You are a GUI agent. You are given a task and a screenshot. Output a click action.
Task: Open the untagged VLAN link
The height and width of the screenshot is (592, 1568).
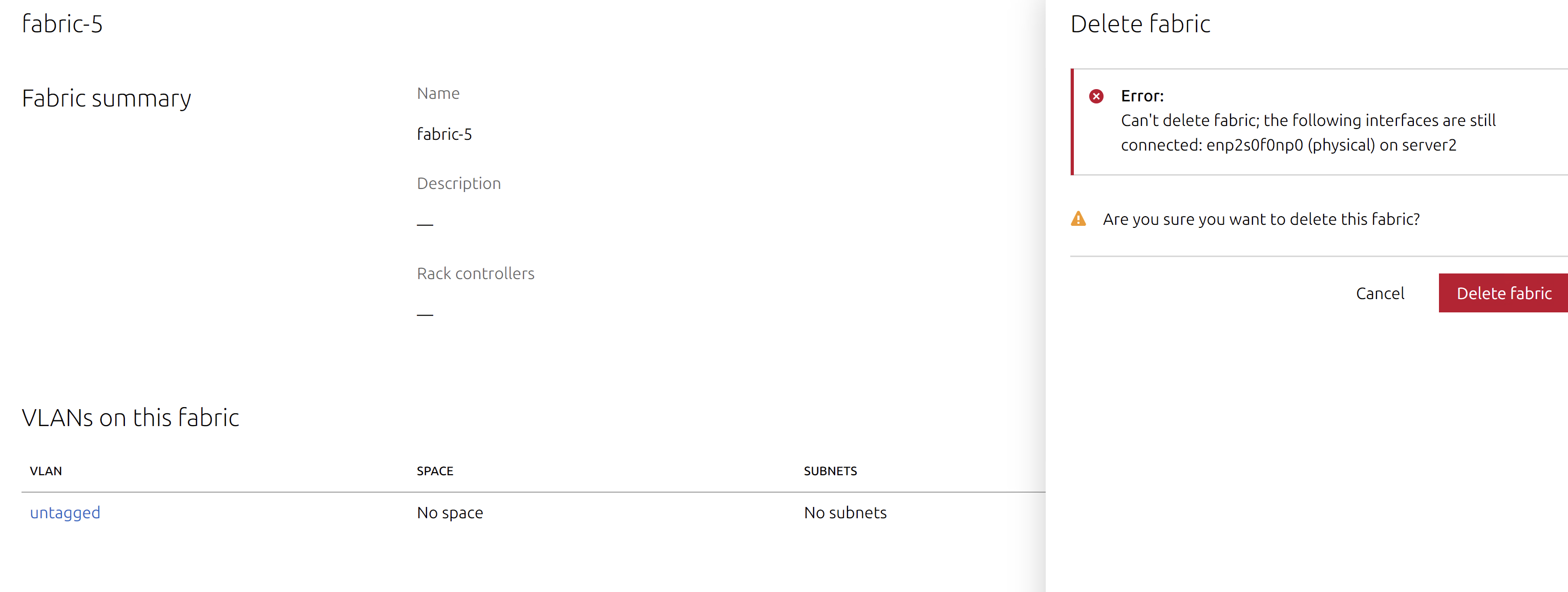click(65, 512)
